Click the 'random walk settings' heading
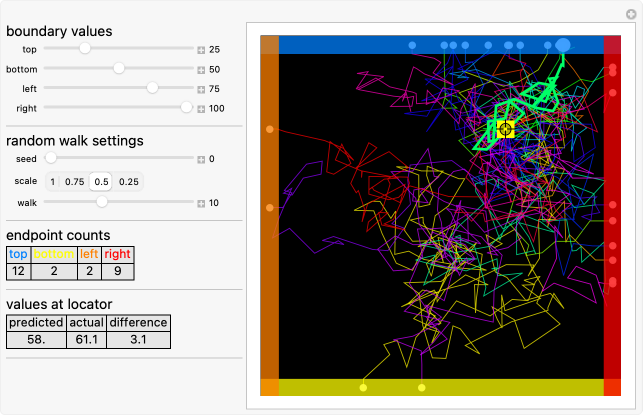The width and height of the screenshot is (643, 416). (75, 141)
